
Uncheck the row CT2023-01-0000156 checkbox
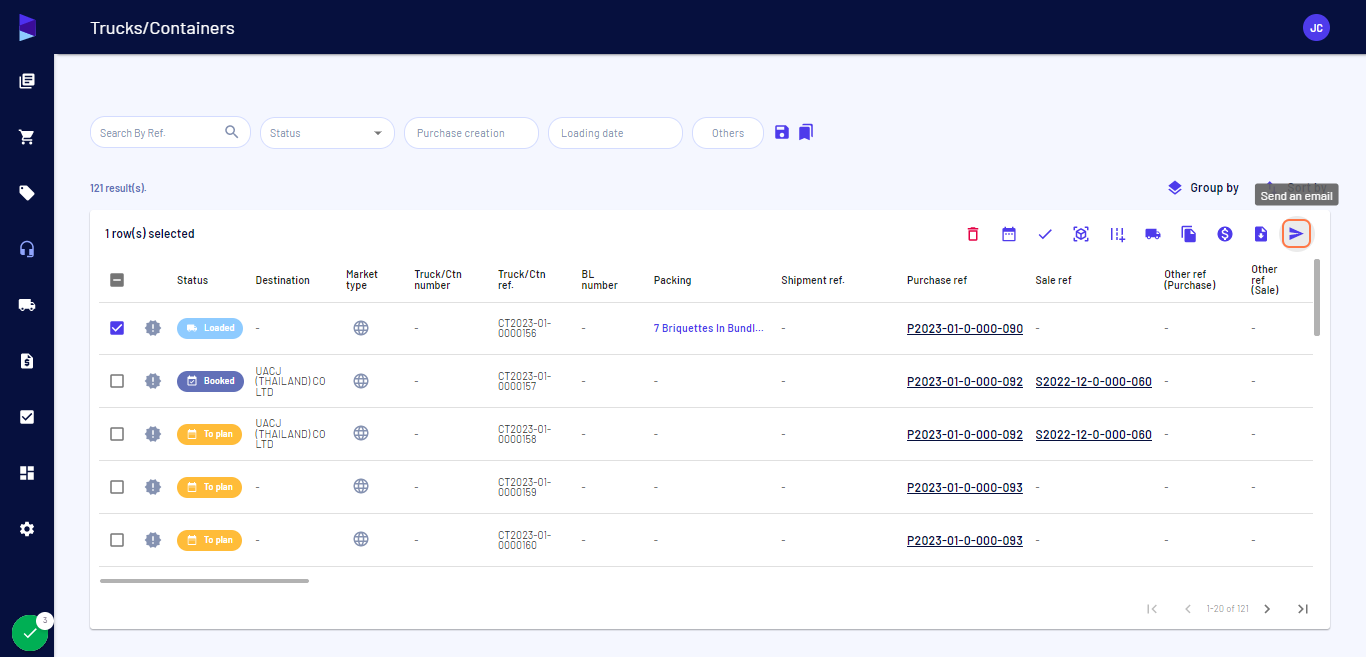coord(117,328)
